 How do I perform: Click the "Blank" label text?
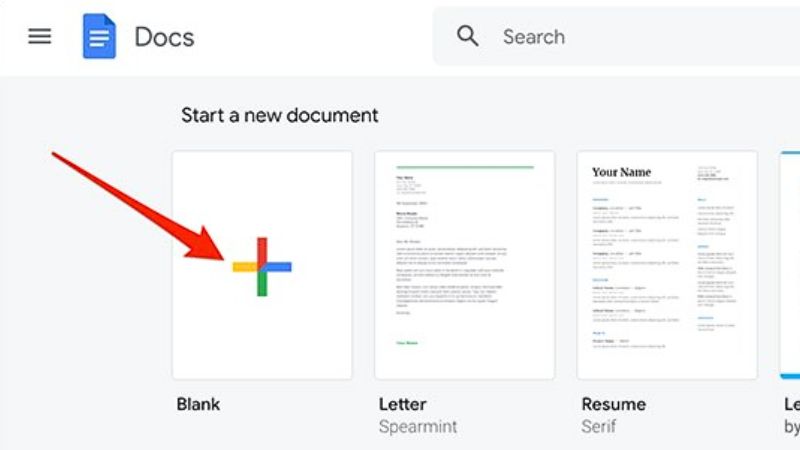pyautogui.click(x=198, y=405)
